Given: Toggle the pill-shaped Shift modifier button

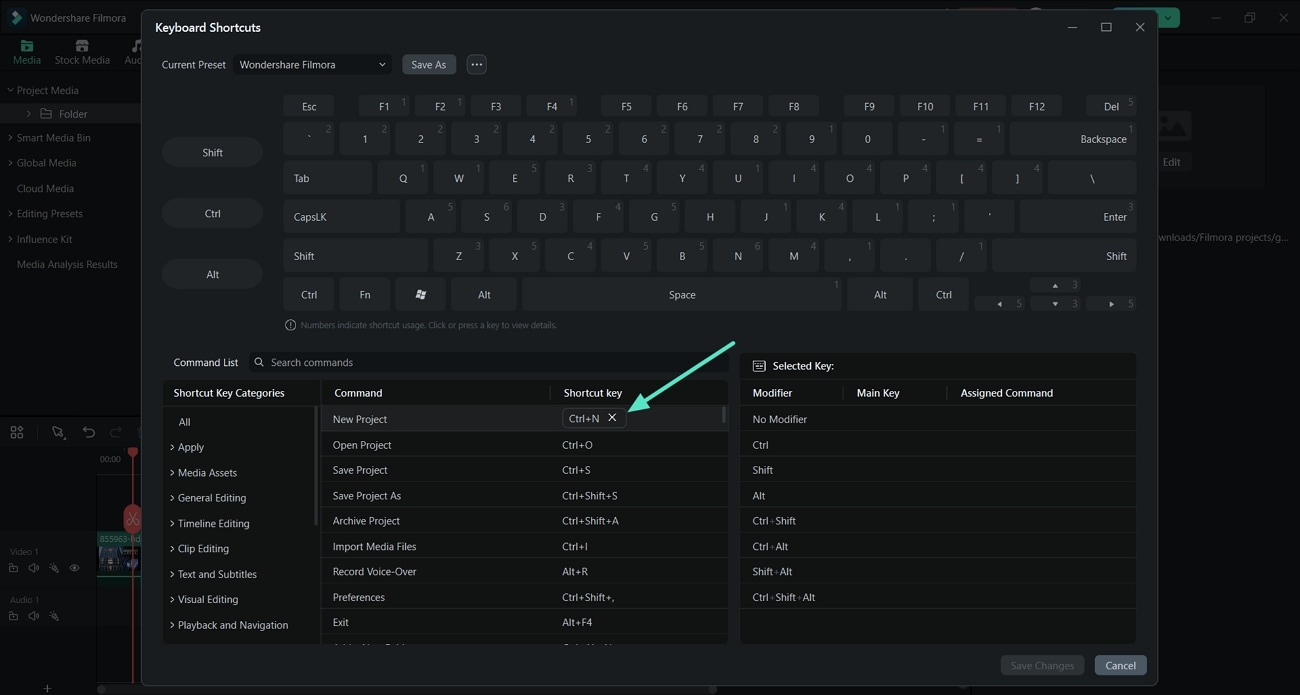Looking at the screenshot, I should coord(212,152).
